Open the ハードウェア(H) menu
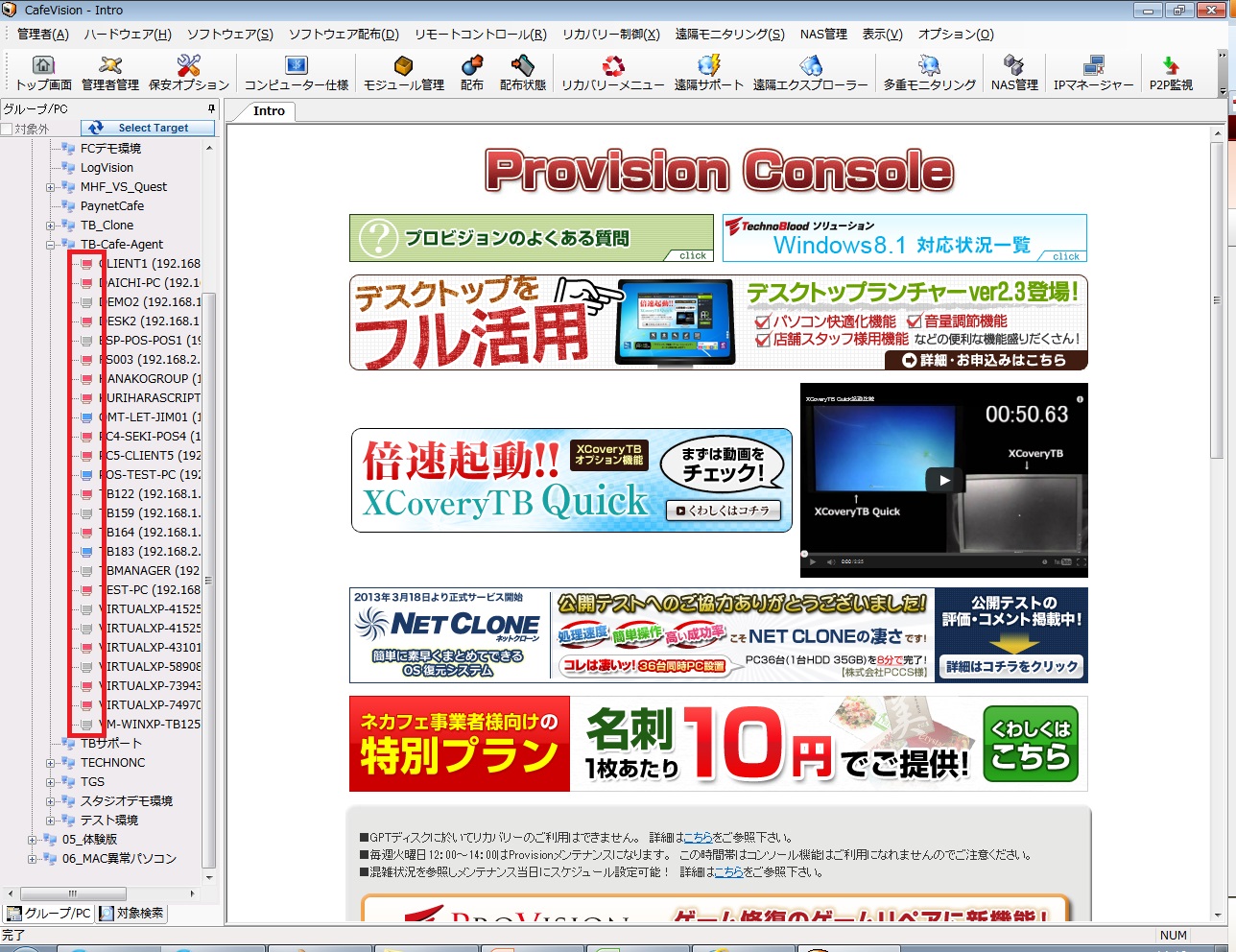 pyautogui.click(x=128, y=34)
